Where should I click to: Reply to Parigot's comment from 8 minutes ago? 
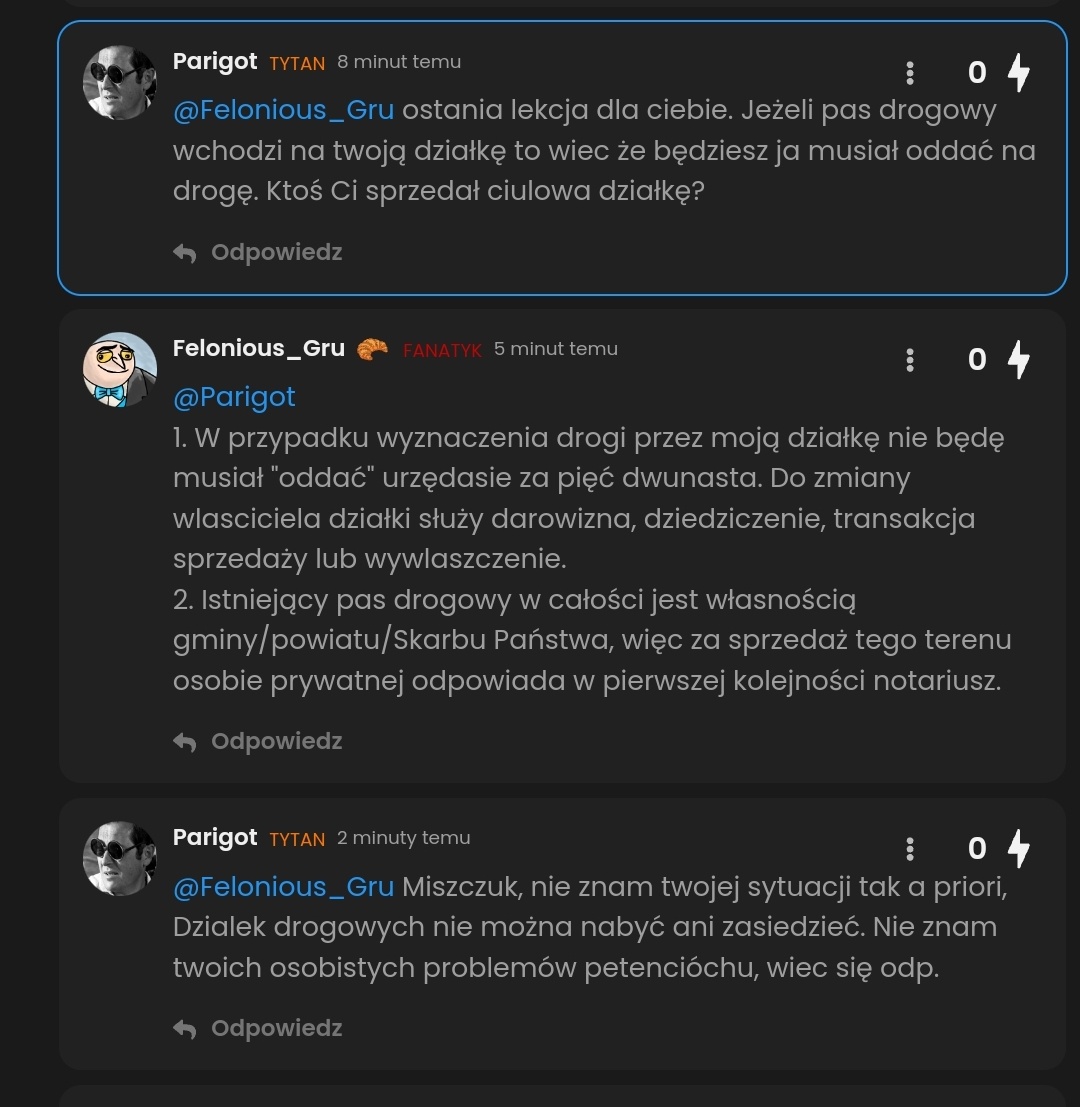pos(259,253)
